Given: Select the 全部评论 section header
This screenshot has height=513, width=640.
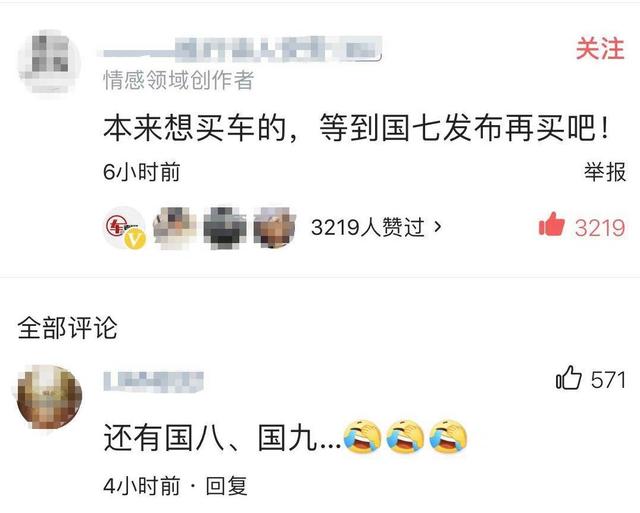Looking at the screenshot, I should pos(67,328).
